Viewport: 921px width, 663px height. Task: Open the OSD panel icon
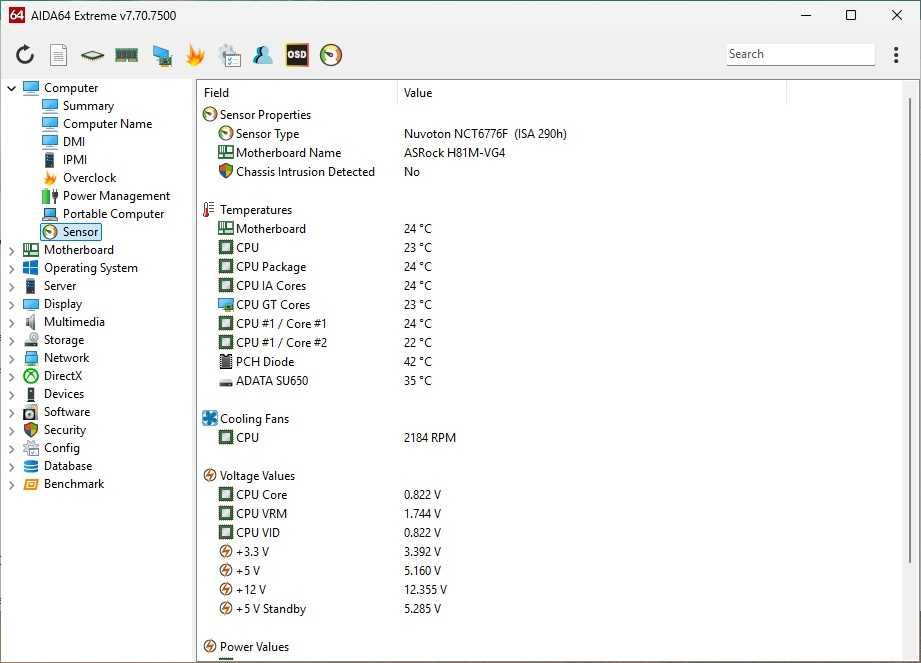[297, 55]
